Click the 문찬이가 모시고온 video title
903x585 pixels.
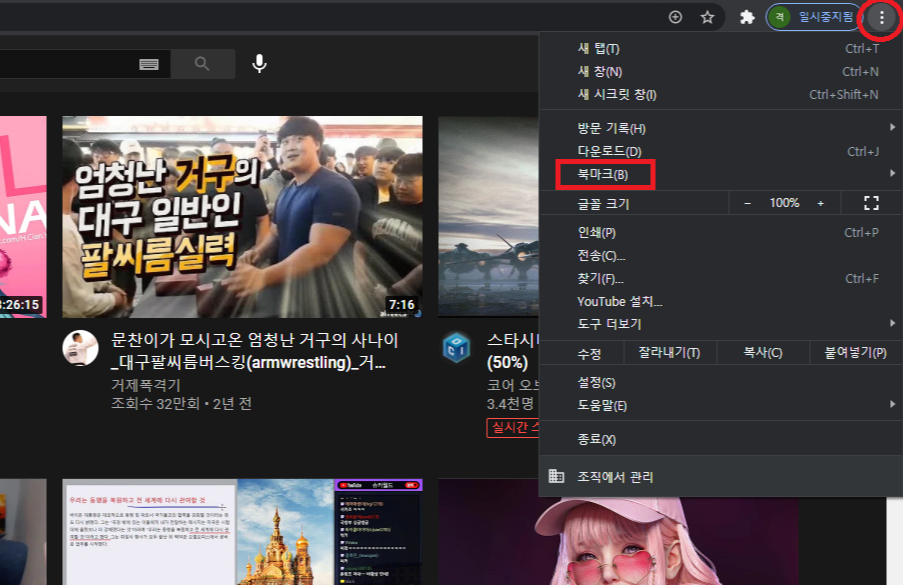coord(254,351)
